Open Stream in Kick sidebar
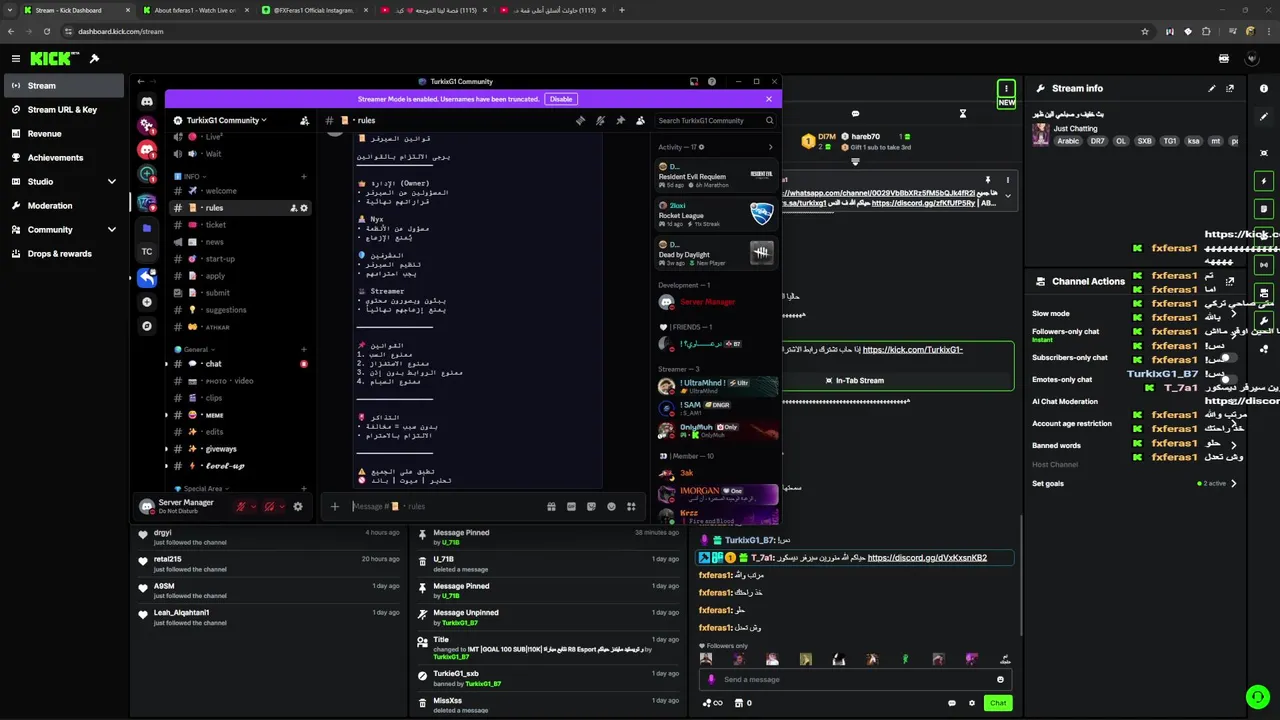 click(x=65, y=85)
